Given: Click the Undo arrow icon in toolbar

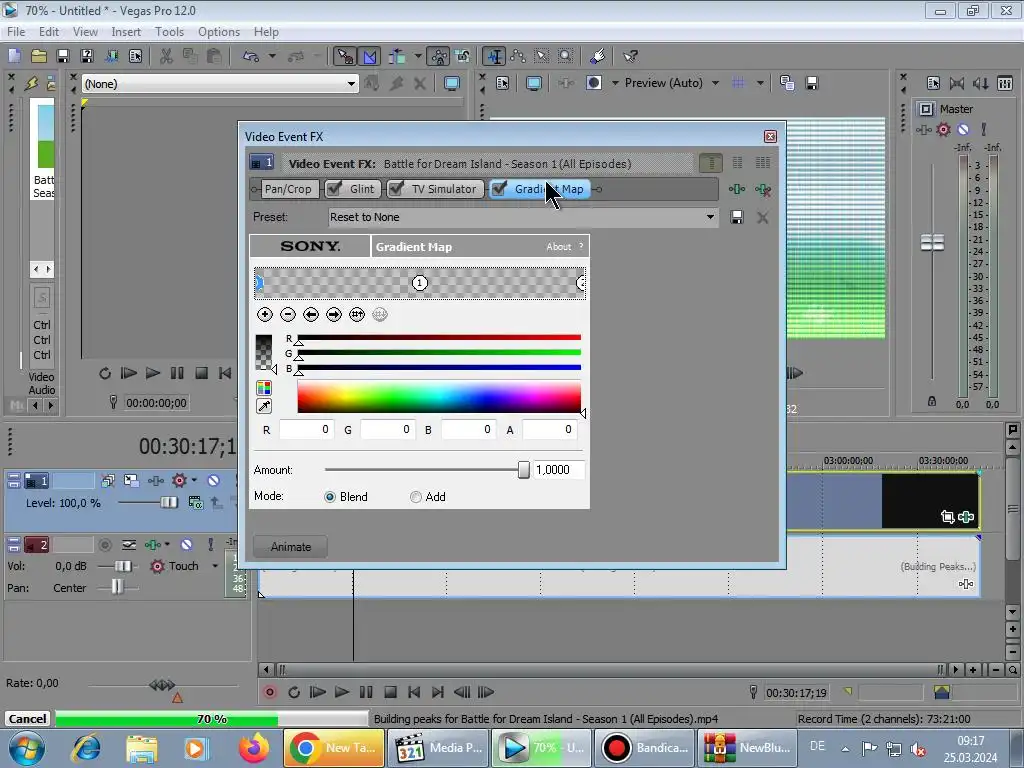Looking at the screenshot, I should [x=251, y=56].
